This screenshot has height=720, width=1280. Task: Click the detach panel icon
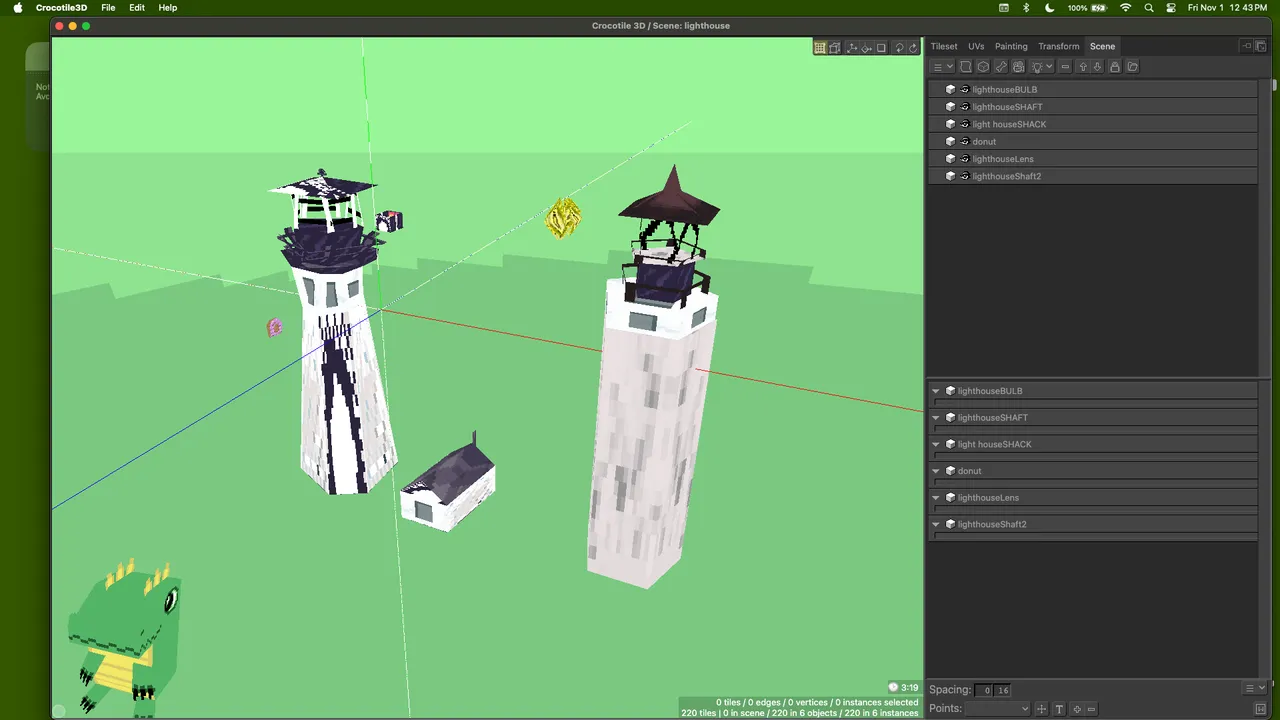point(1261,46)
